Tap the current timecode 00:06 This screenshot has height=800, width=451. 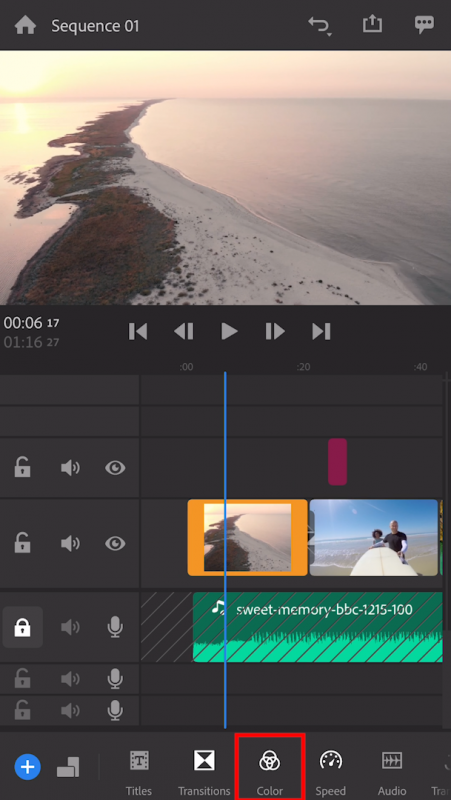31,323
